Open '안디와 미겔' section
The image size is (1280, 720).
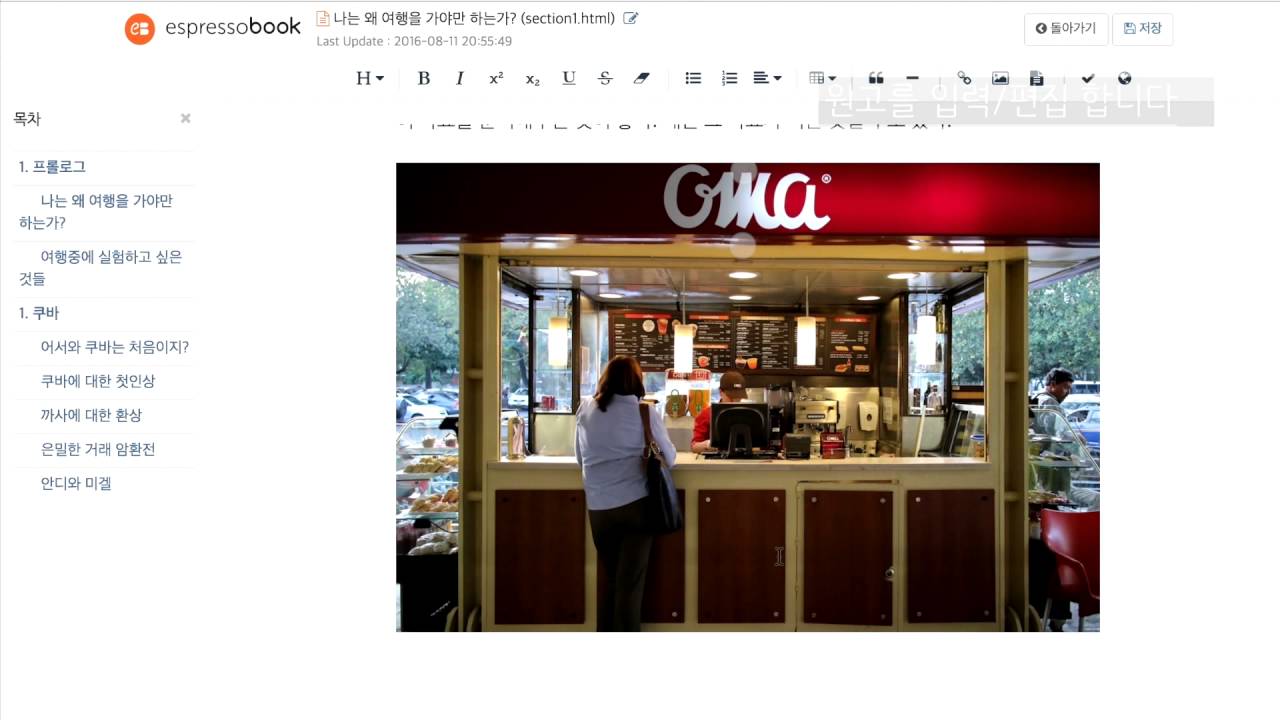click(x=76, y=483)
